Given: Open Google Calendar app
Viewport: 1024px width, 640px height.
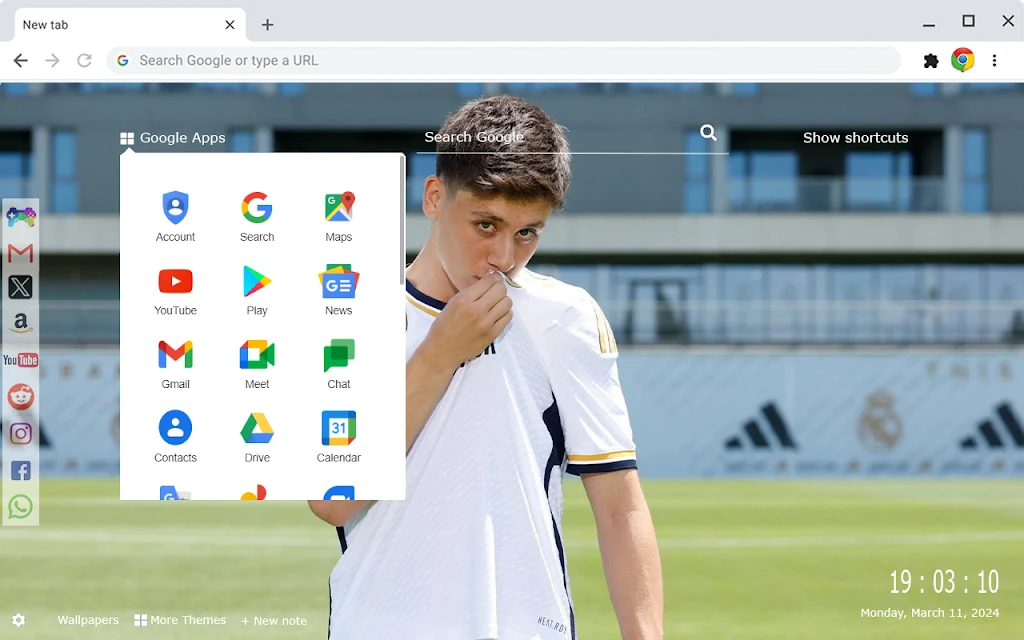Looking at the screenshot, I should [338, 438].
